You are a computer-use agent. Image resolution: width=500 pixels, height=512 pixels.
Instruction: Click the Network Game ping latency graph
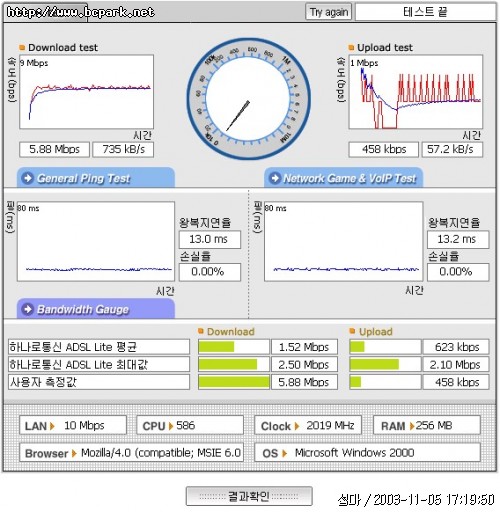[x=344, y=241]
